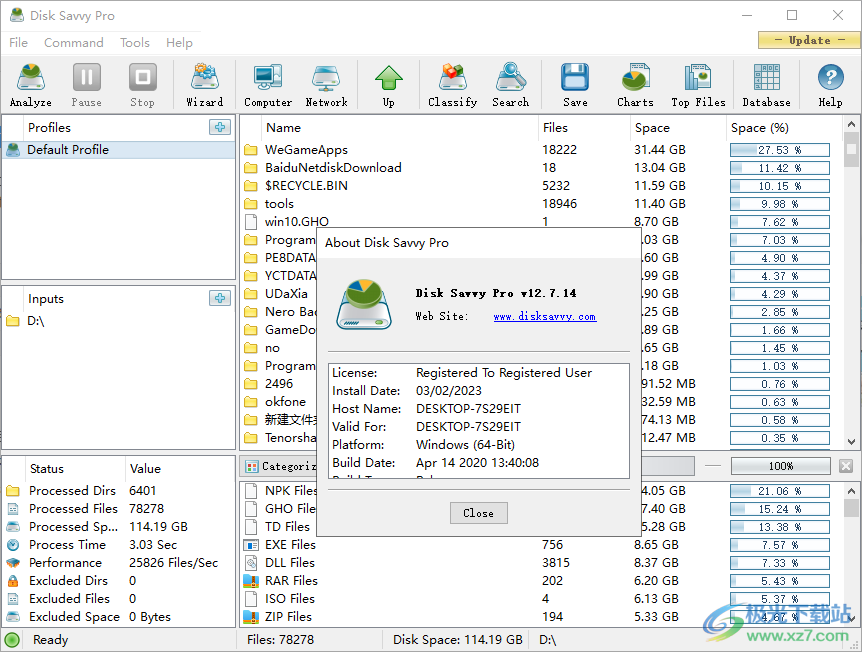Click the Value column header
This screenshot has width=862, height=652.
click(x=180, y=468)
